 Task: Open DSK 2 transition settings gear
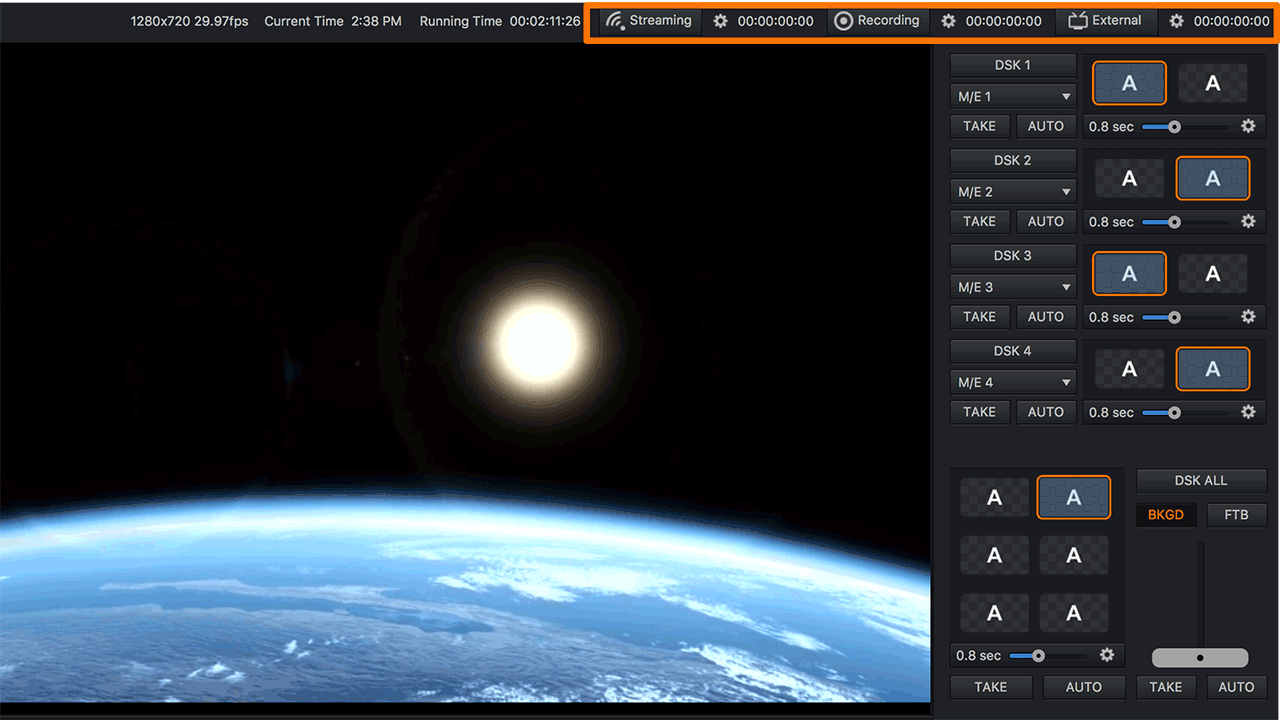click(x=1248, y=221)
